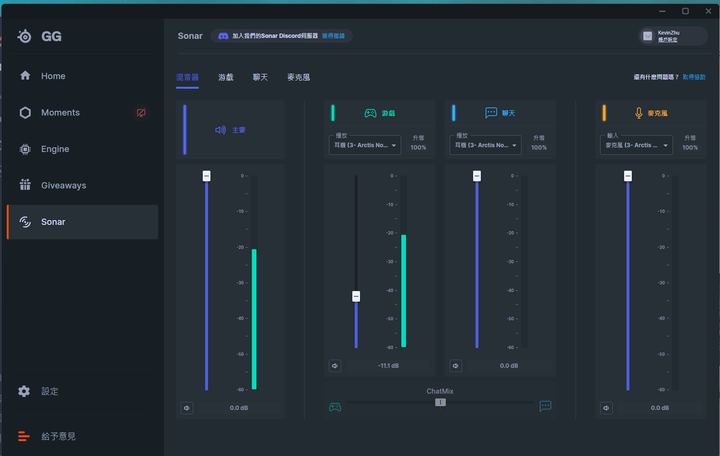
Task: Open the chat channel playback device dropdown
Action: click(x=485, y=145)
